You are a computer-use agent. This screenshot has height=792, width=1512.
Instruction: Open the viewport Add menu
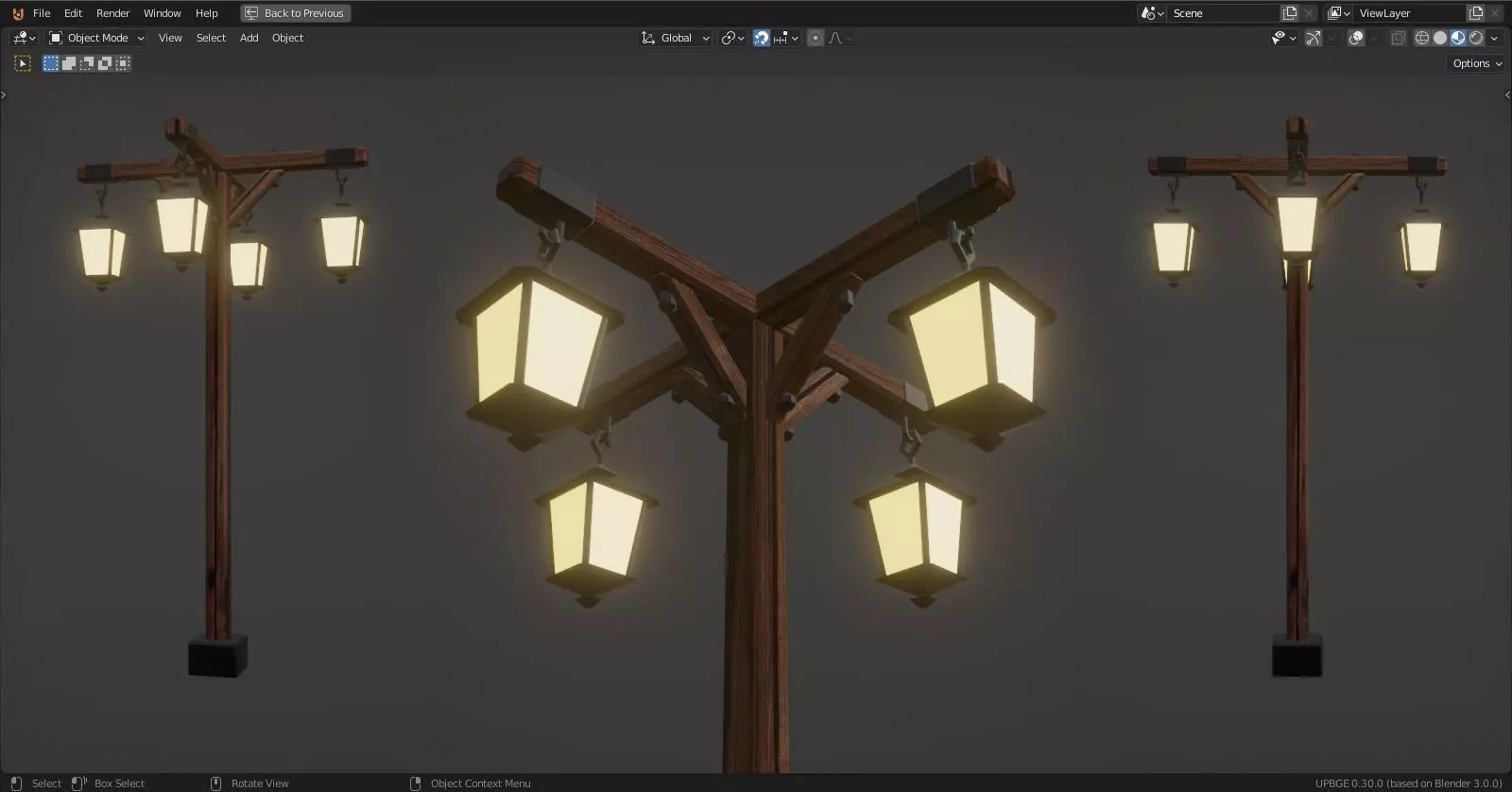(249, 38)
